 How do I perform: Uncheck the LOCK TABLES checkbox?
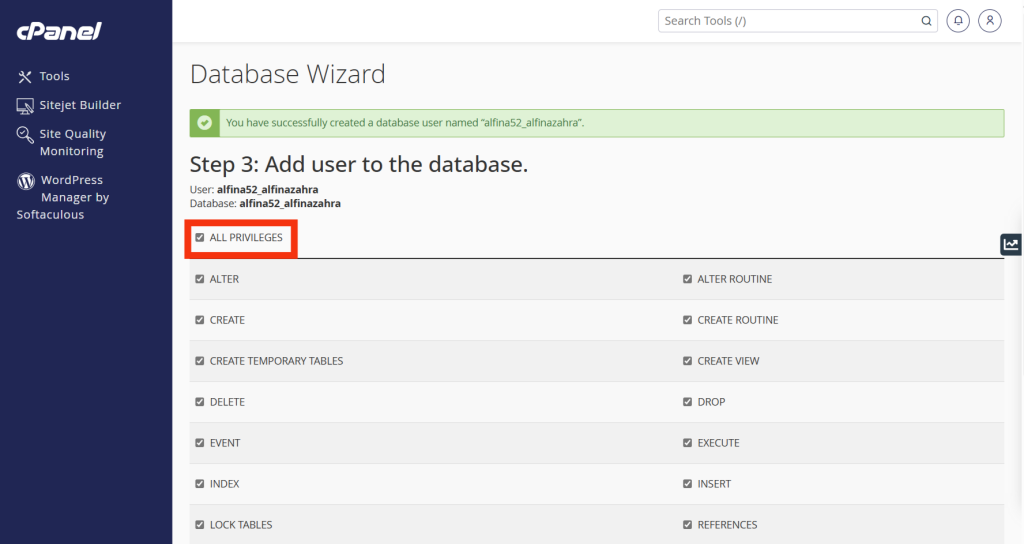click(200, 525)
